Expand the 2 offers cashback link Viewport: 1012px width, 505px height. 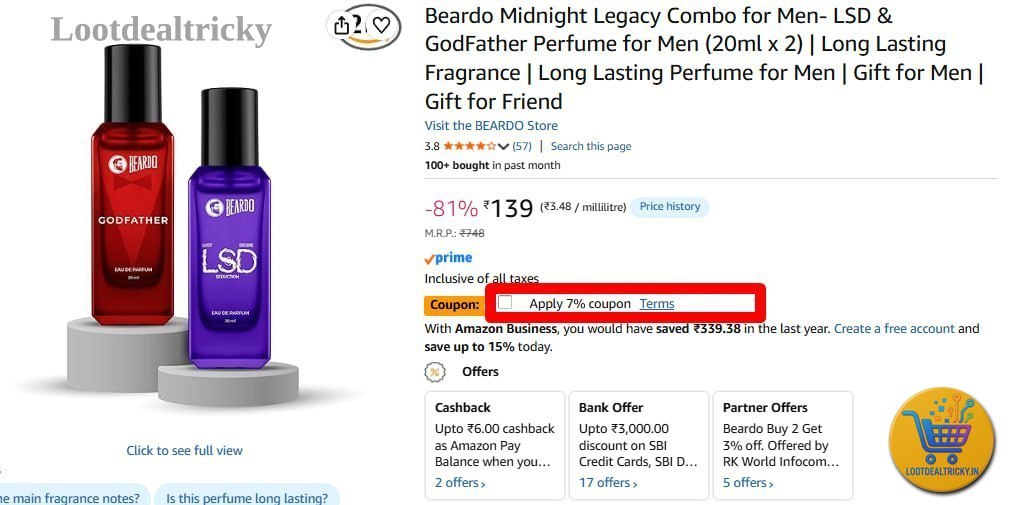[460, 483]
